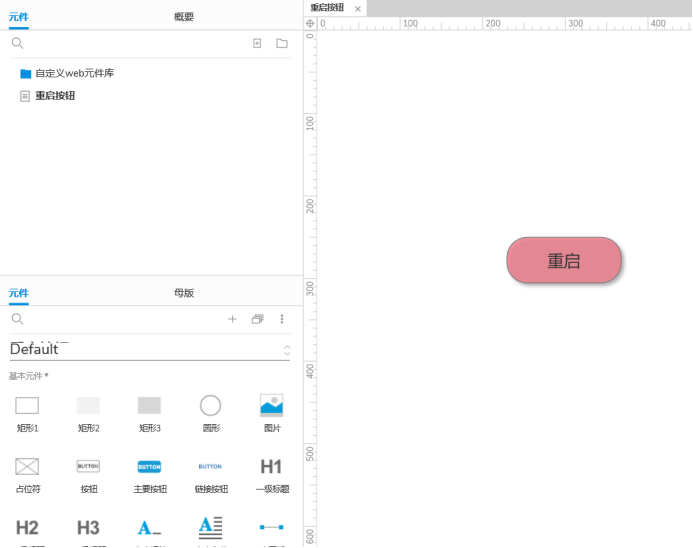
Task: Click the add page icon
Action: click(x=257, y=43)
